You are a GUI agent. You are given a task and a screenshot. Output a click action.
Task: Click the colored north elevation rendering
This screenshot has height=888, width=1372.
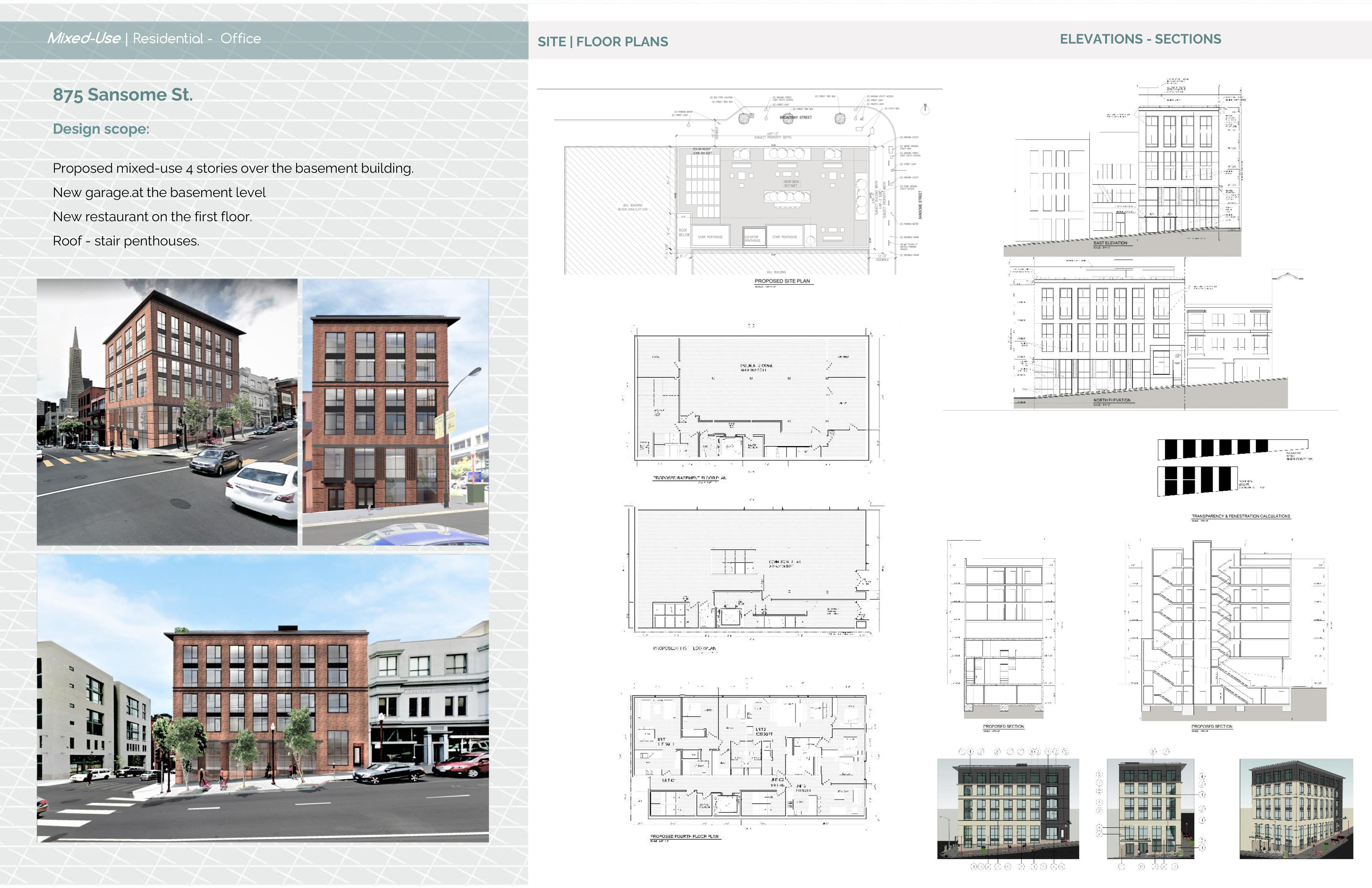pyautogui.click(x=1008, y=808)
